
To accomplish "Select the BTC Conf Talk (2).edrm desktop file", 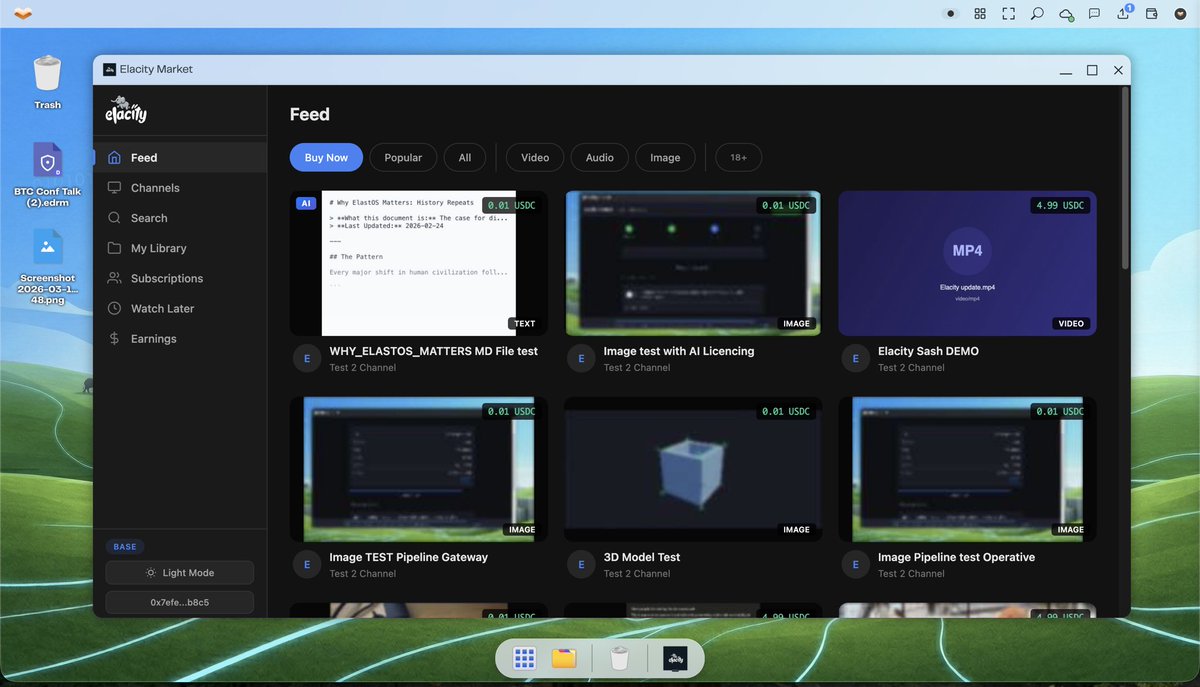I will point(47,175).
